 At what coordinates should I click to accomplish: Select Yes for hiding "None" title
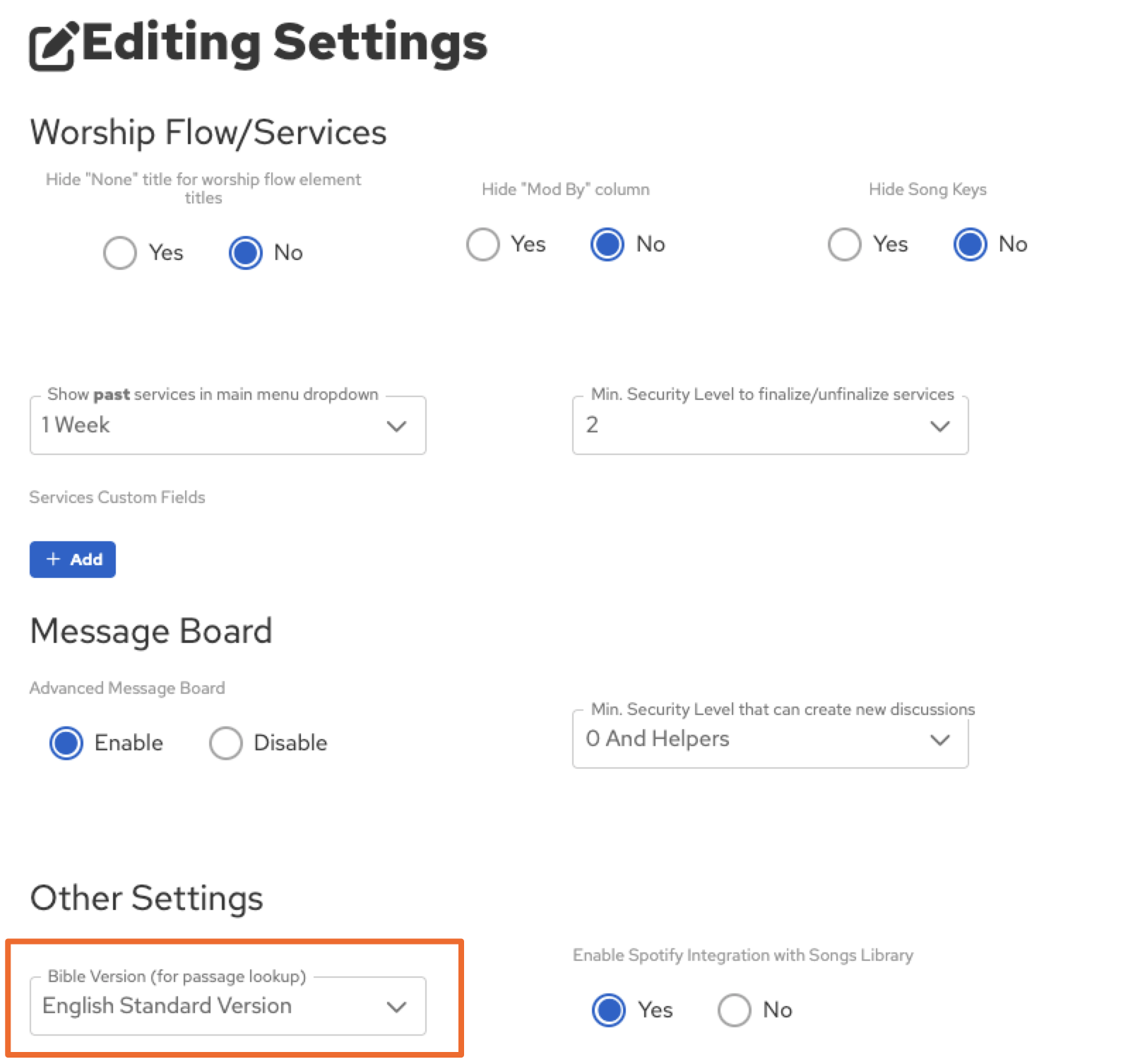point(120,253)
